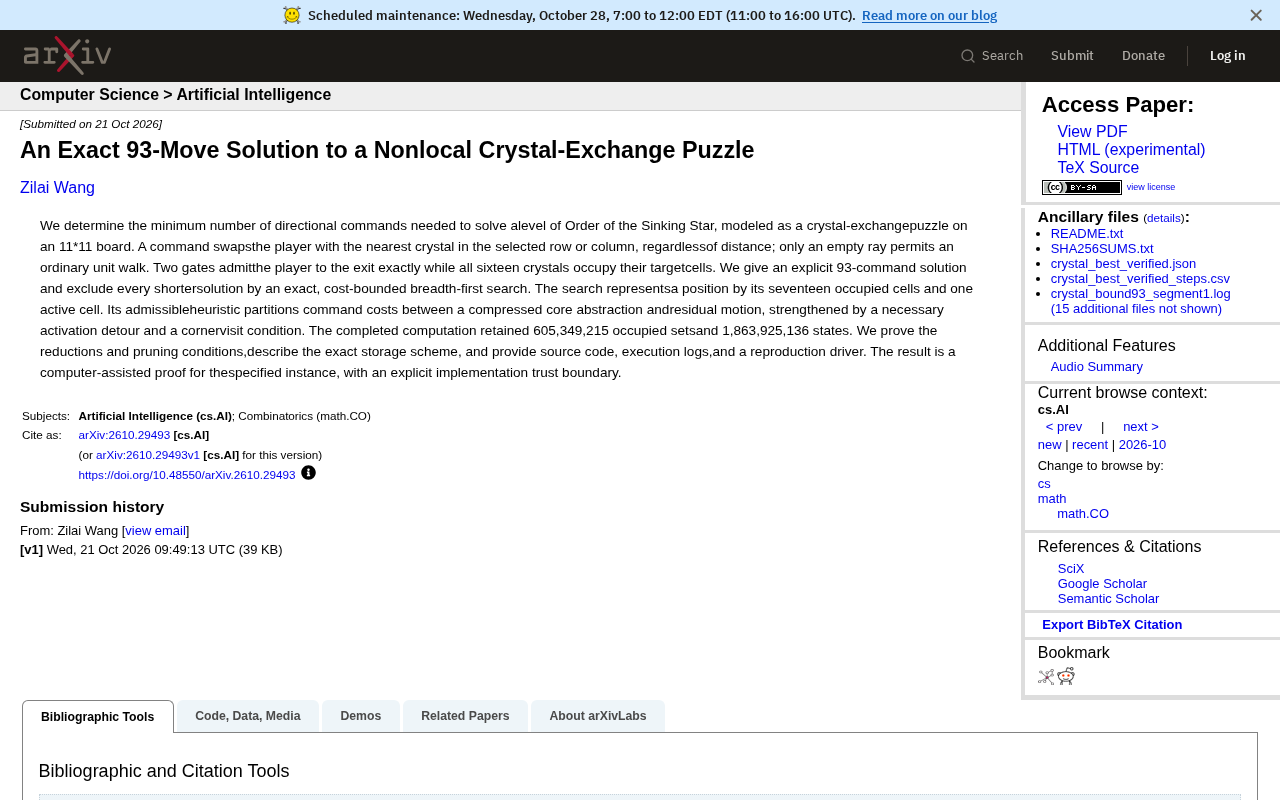Open crystal_best_verified.json file
Screen dimensions: 1280x800
coord(1123,264)
